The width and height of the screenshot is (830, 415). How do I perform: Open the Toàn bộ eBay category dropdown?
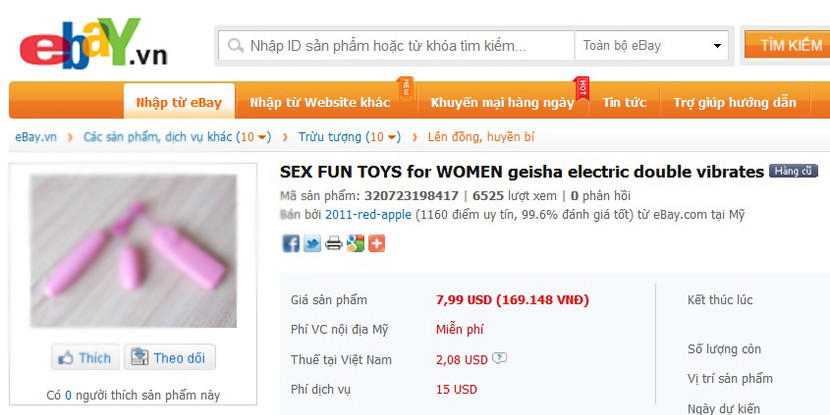pos(652,46)
